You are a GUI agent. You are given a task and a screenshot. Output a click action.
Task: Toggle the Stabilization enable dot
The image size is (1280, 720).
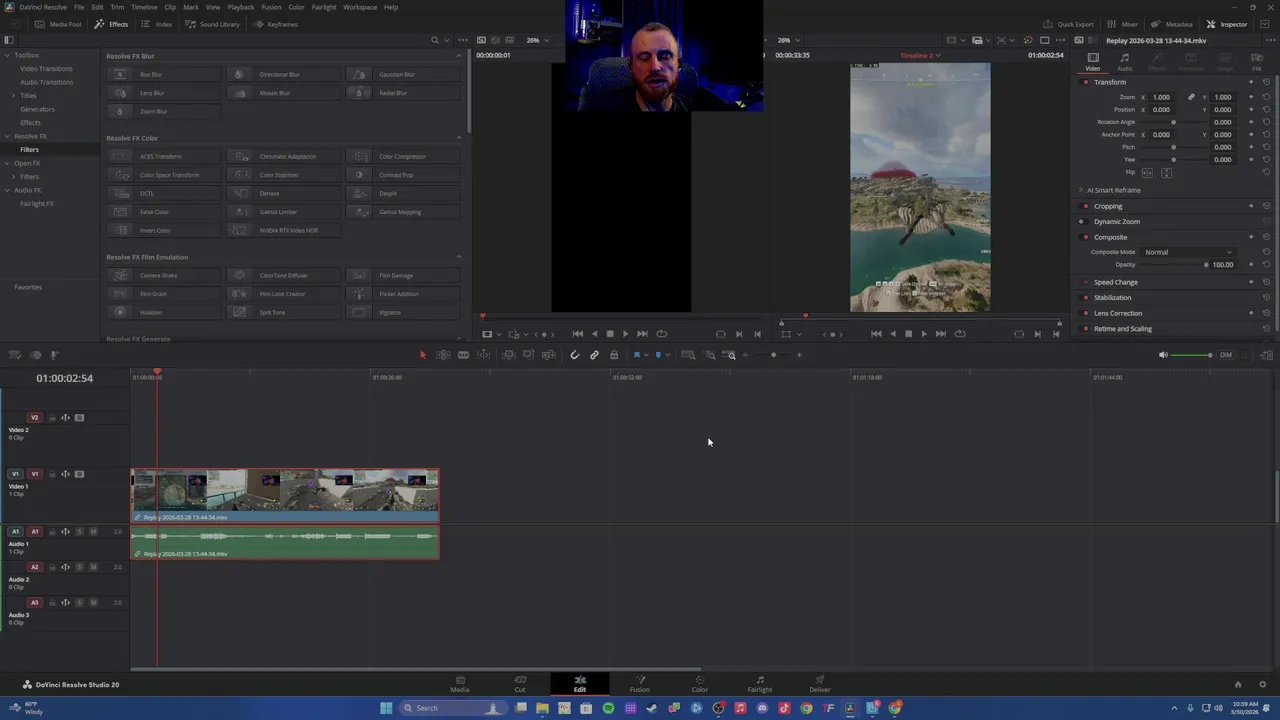[x=1086, y=297]
